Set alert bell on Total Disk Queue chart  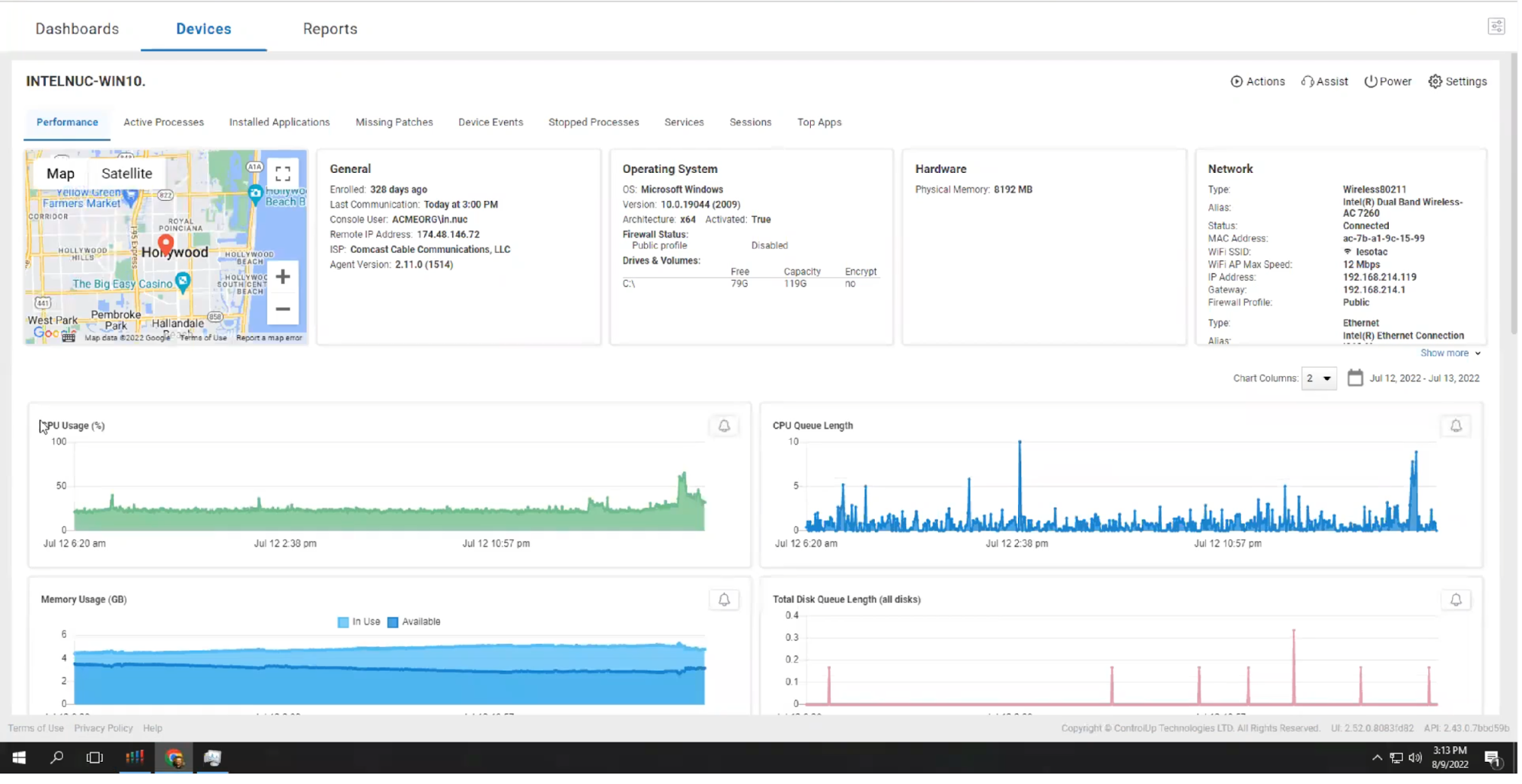(1457, 601)
